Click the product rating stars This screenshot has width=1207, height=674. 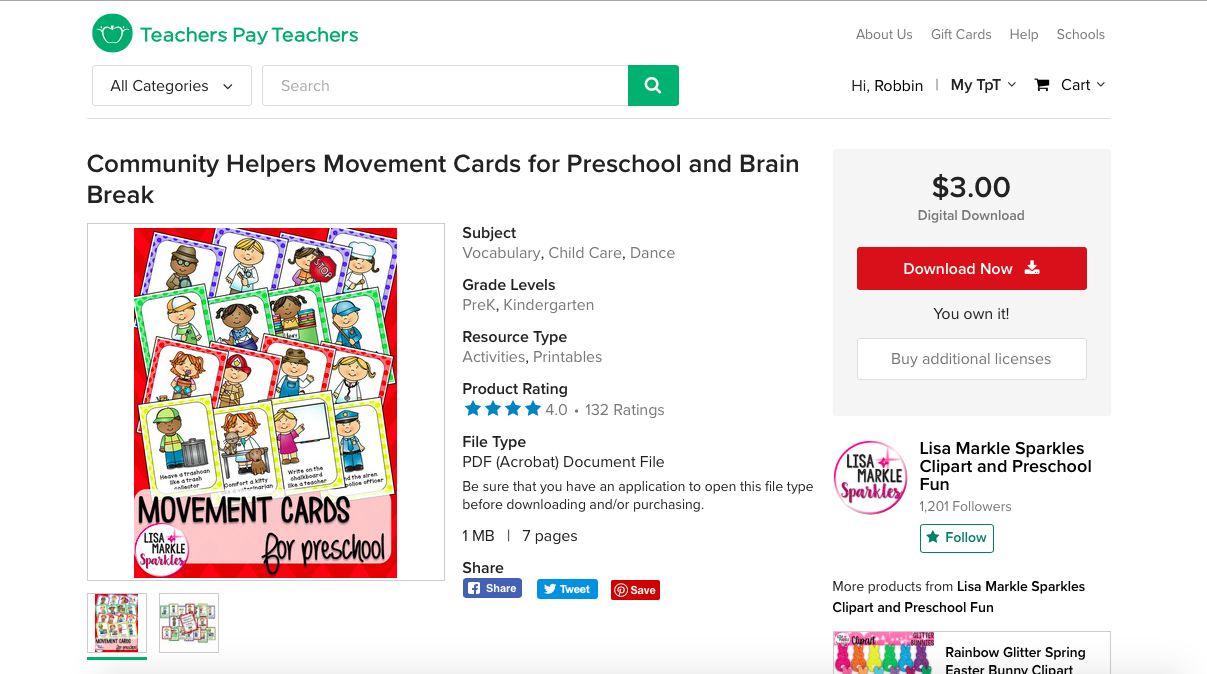point(503,409)
